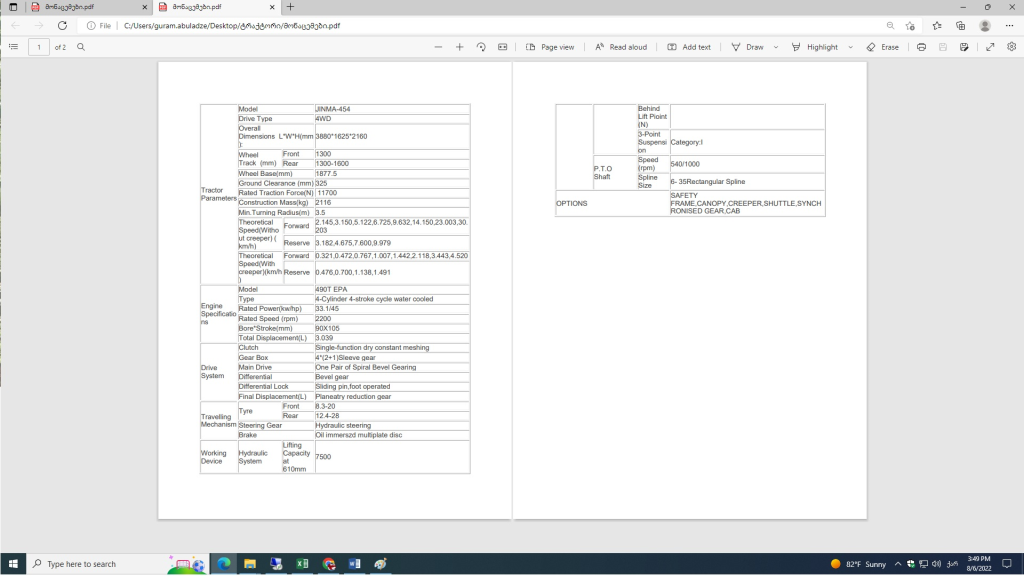Expand the Highlight color dropdown arrow
The width and height of the screenshot is (1024, 576).
click(850, 47)
